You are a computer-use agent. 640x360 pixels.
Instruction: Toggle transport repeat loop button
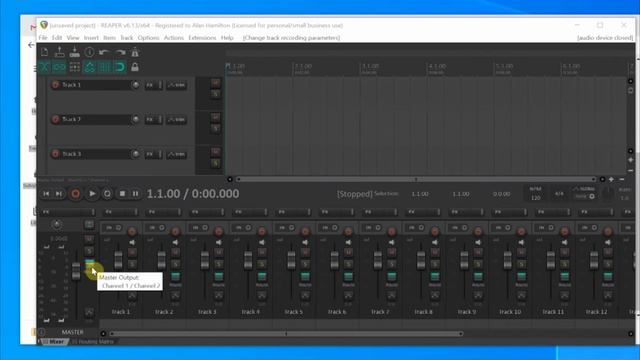[107, 194]
